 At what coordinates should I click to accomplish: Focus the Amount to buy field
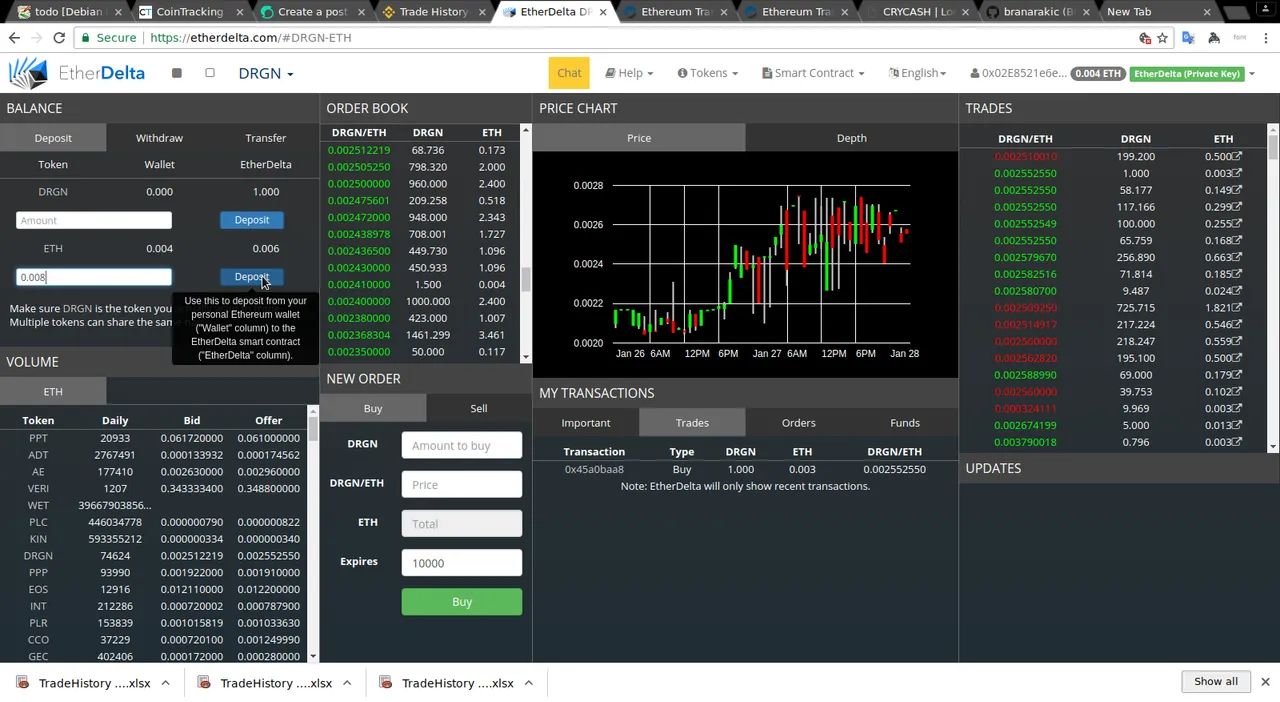click(462, 446)
